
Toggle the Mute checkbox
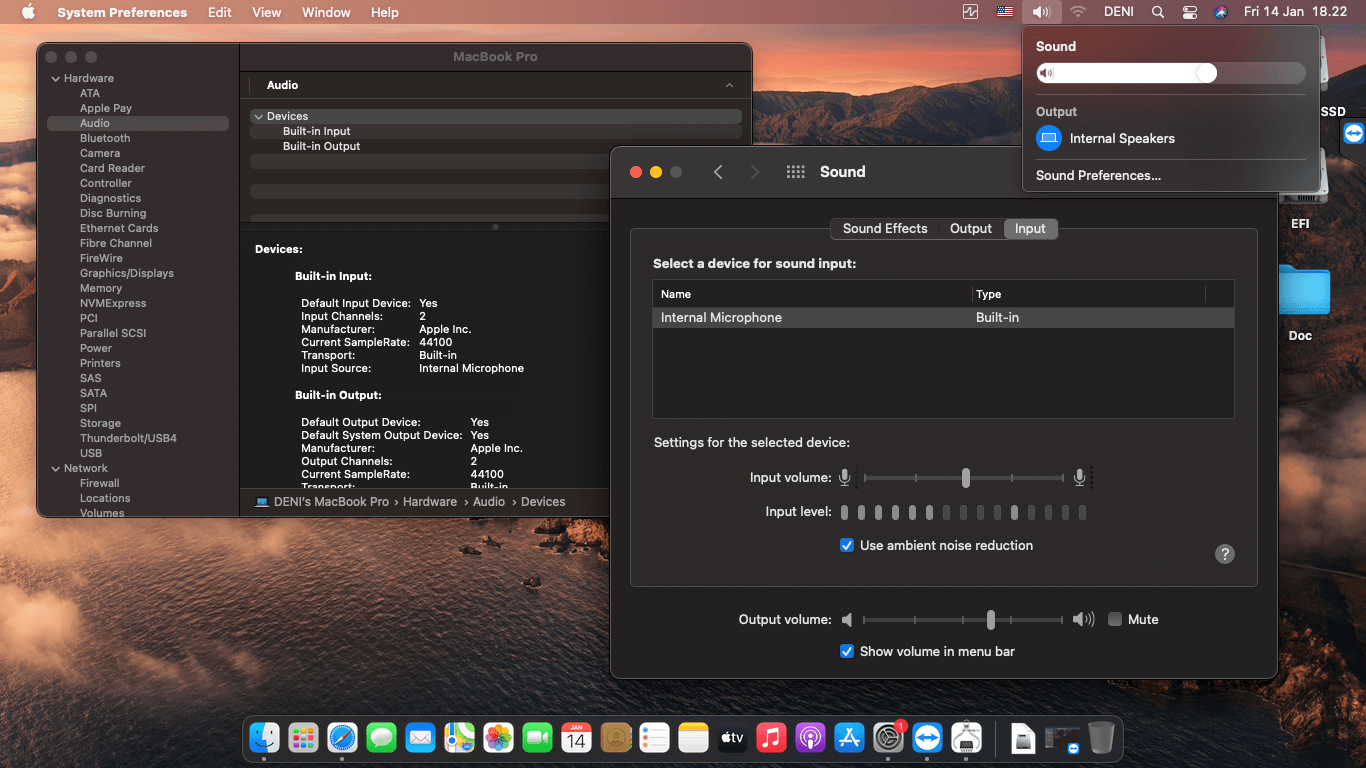click(x=1115, y=620)
